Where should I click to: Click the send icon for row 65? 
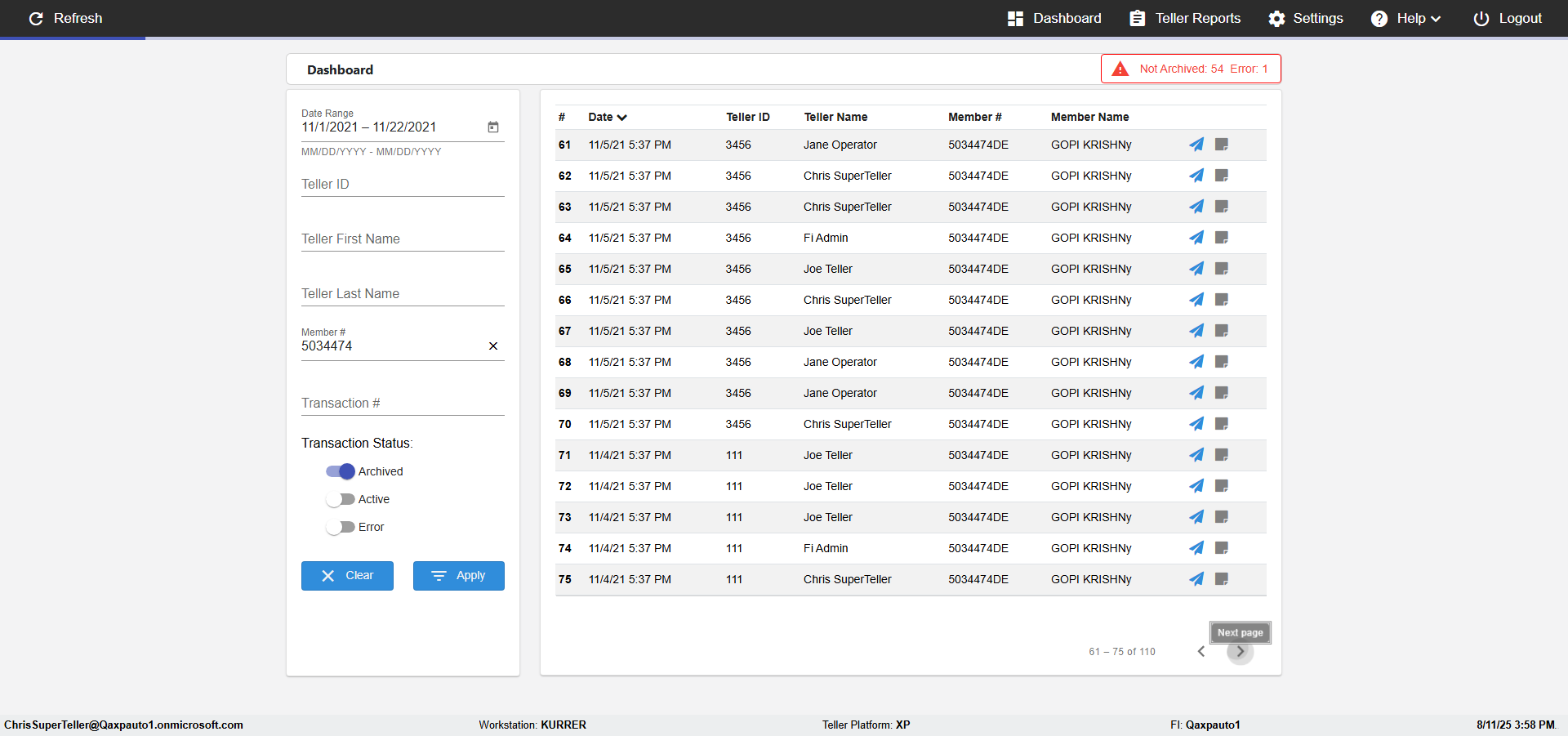tap(1196, 269)
